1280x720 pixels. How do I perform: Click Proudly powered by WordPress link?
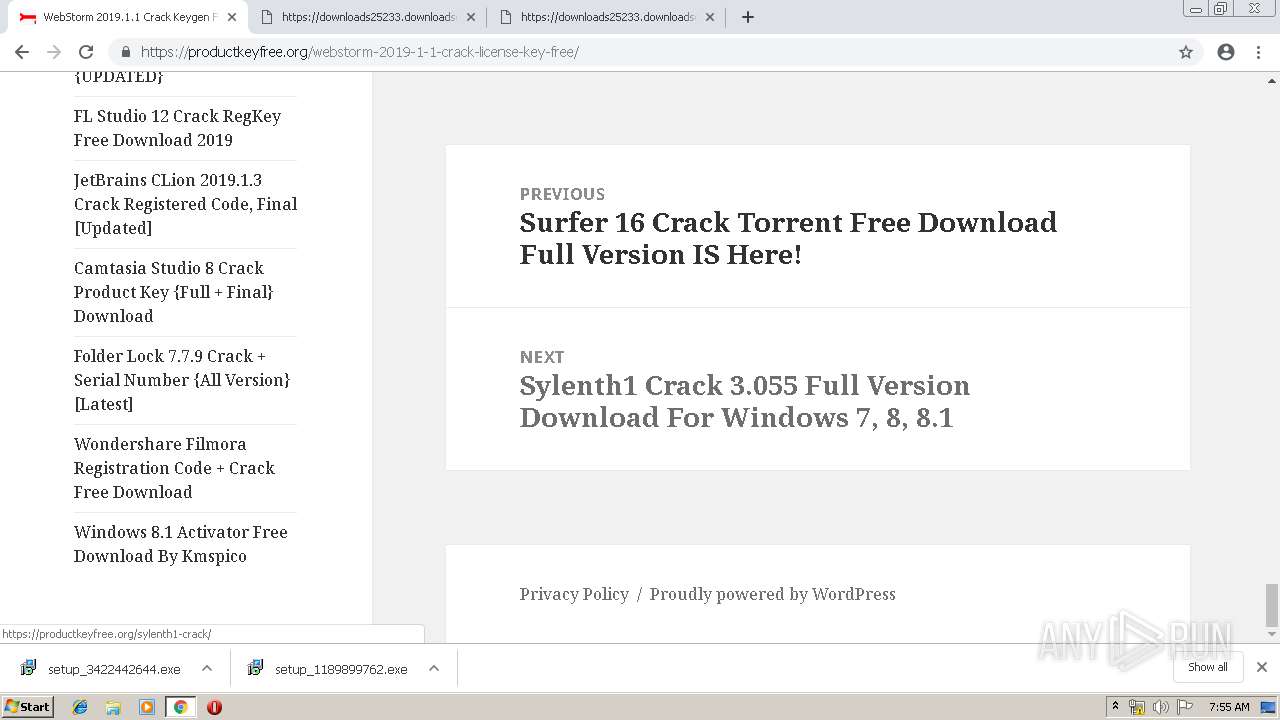pos(772,594)
